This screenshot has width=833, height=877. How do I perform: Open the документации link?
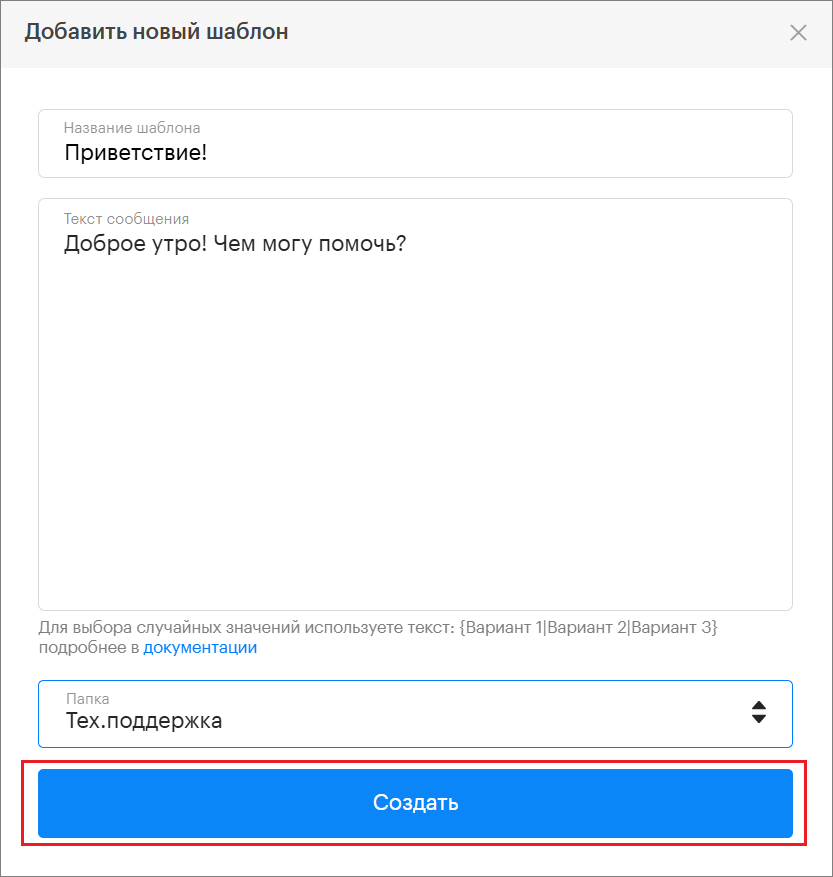coord(200,648)
